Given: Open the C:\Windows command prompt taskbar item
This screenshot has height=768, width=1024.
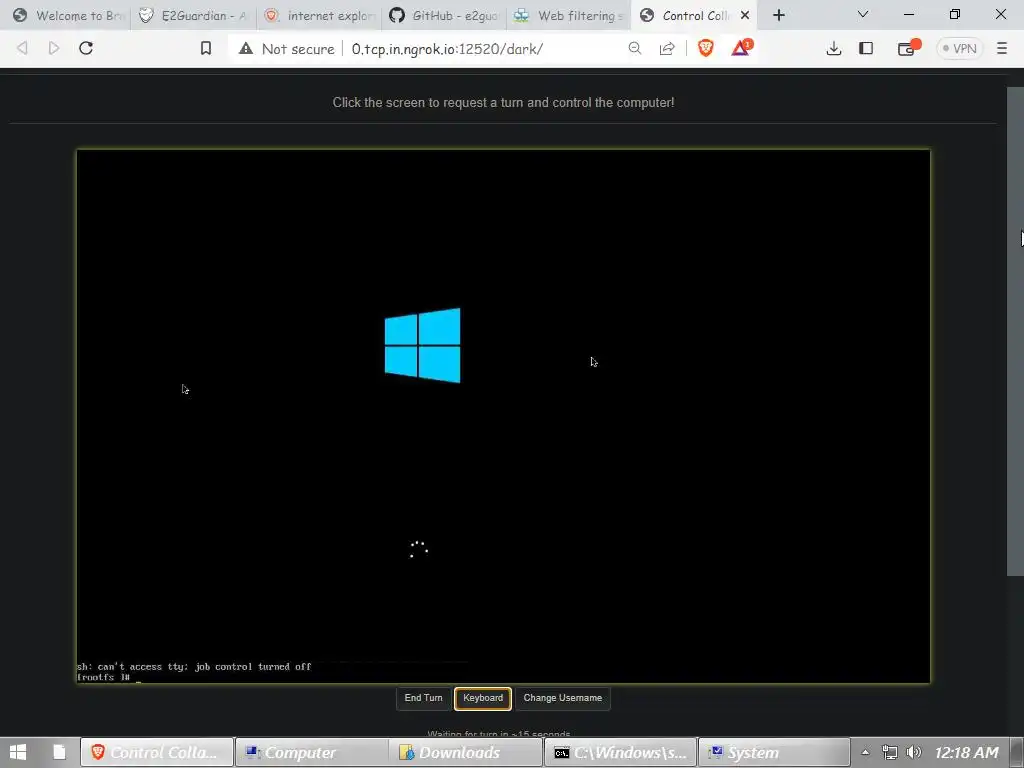Looking at the screenshot, I should click(x=620, y=752).
